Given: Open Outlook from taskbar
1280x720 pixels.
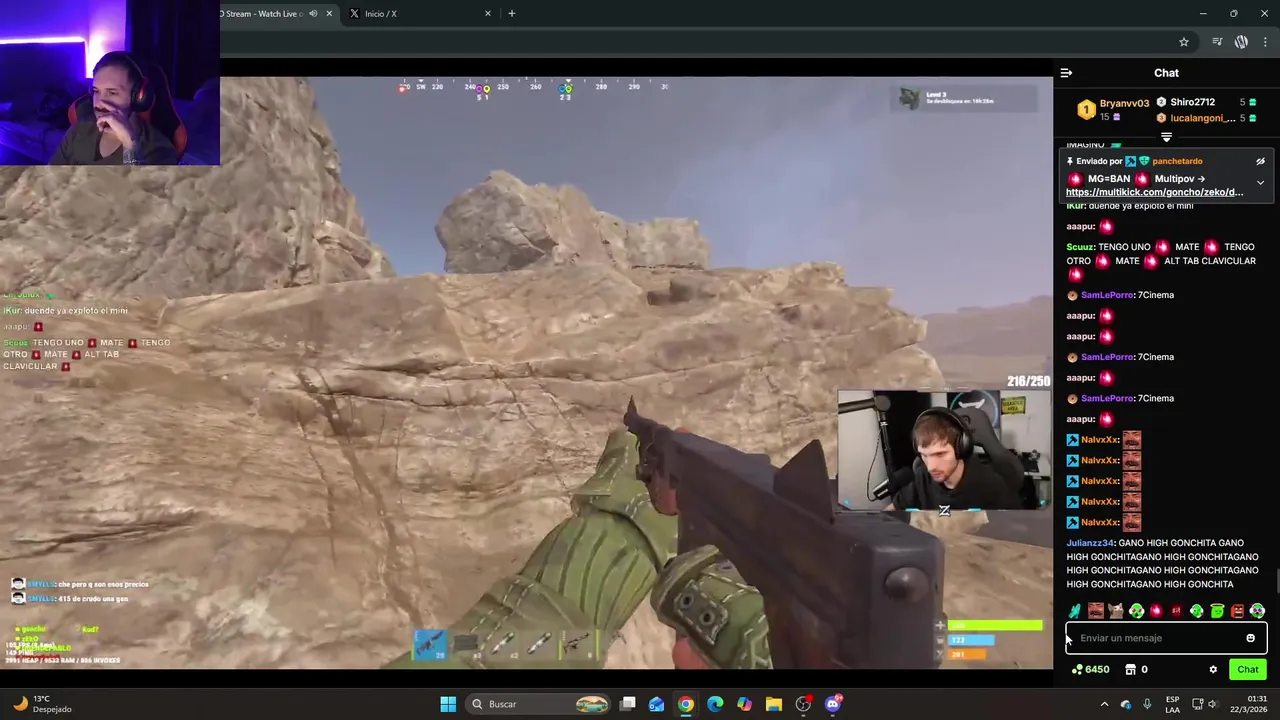Looking at the screenshot, I should point(656,704).
